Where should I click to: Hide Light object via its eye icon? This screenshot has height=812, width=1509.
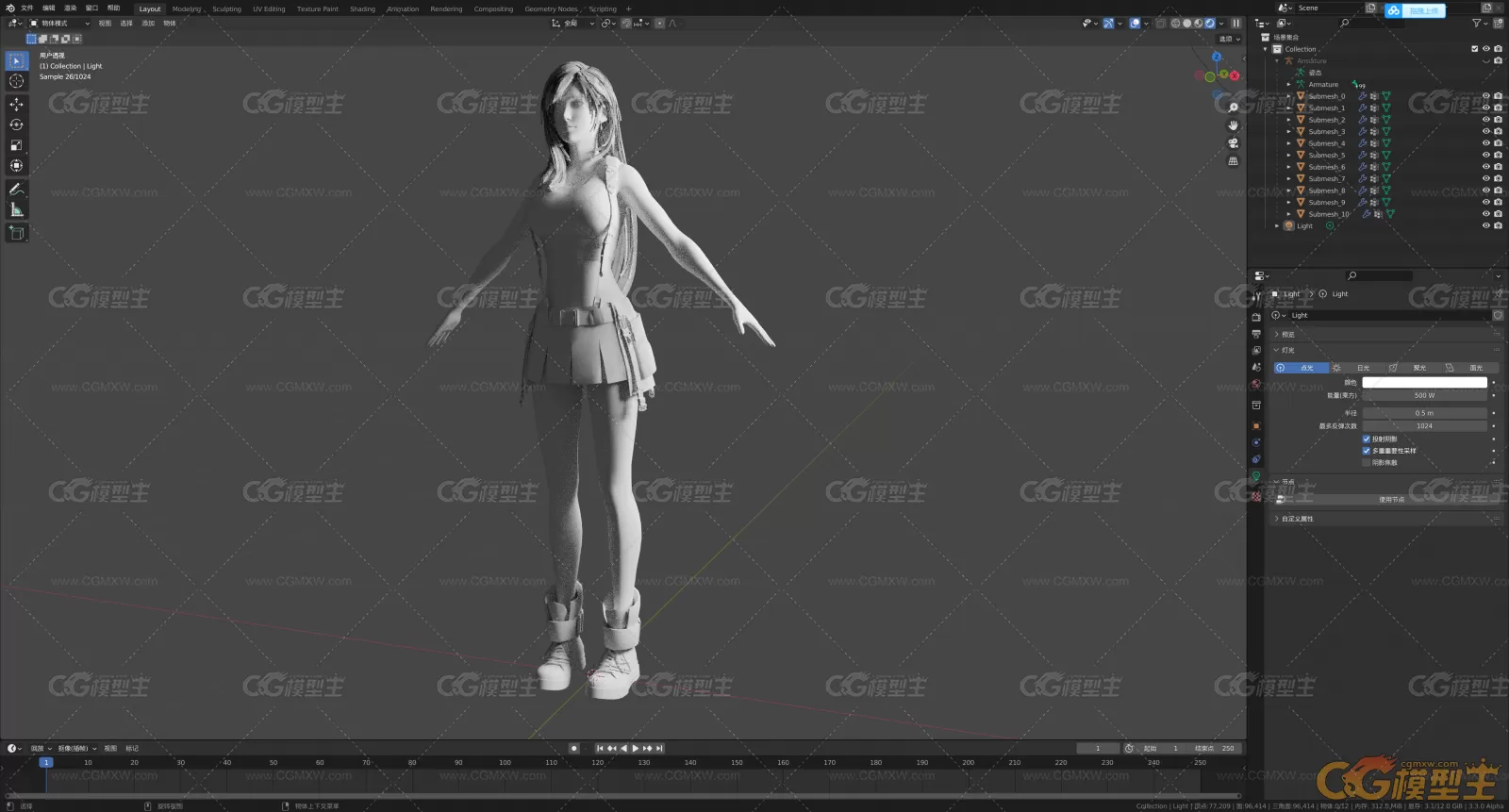[1486, 225]
